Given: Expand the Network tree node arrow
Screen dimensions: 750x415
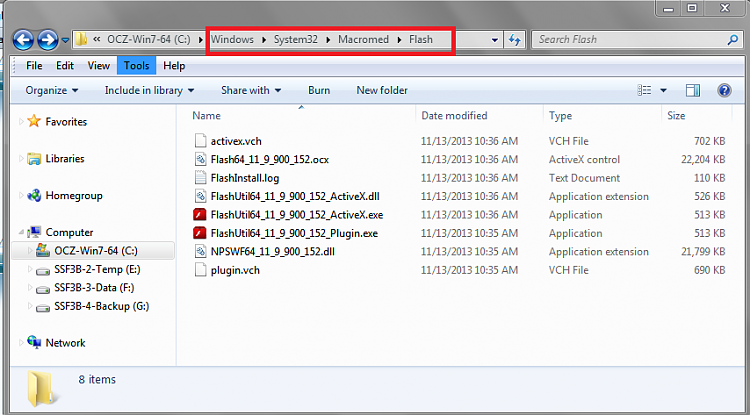Looking at the screenshot, I should pyautogui.click(x=21, y=343).
